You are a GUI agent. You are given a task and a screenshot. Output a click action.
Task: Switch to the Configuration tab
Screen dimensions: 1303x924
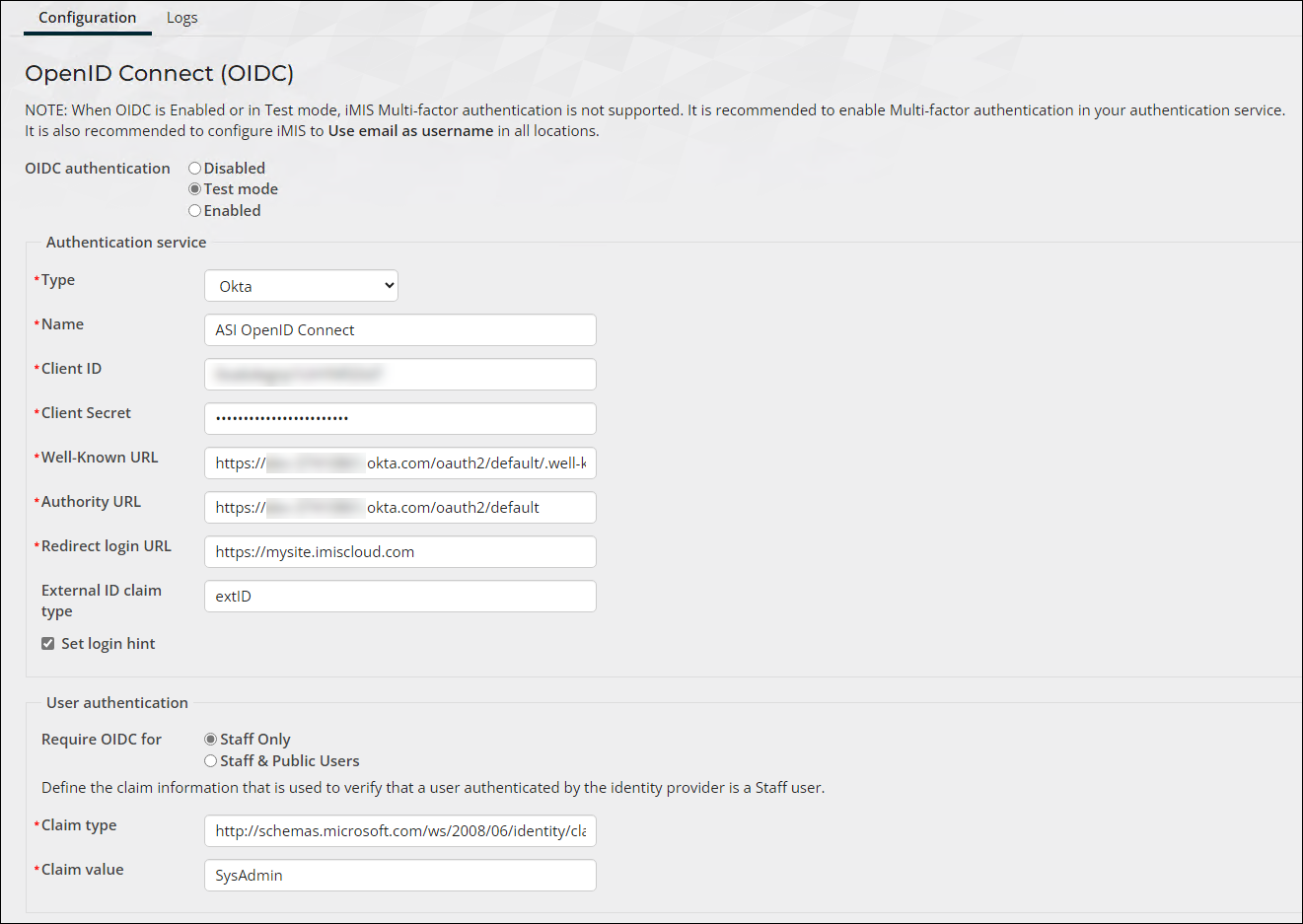pyautogui.click(x=87, y=18)
